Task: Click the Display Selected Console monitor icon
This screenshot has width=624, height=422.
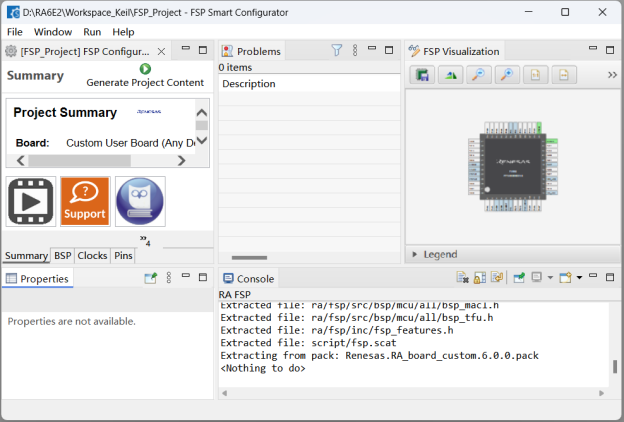Action: [537, 277]
